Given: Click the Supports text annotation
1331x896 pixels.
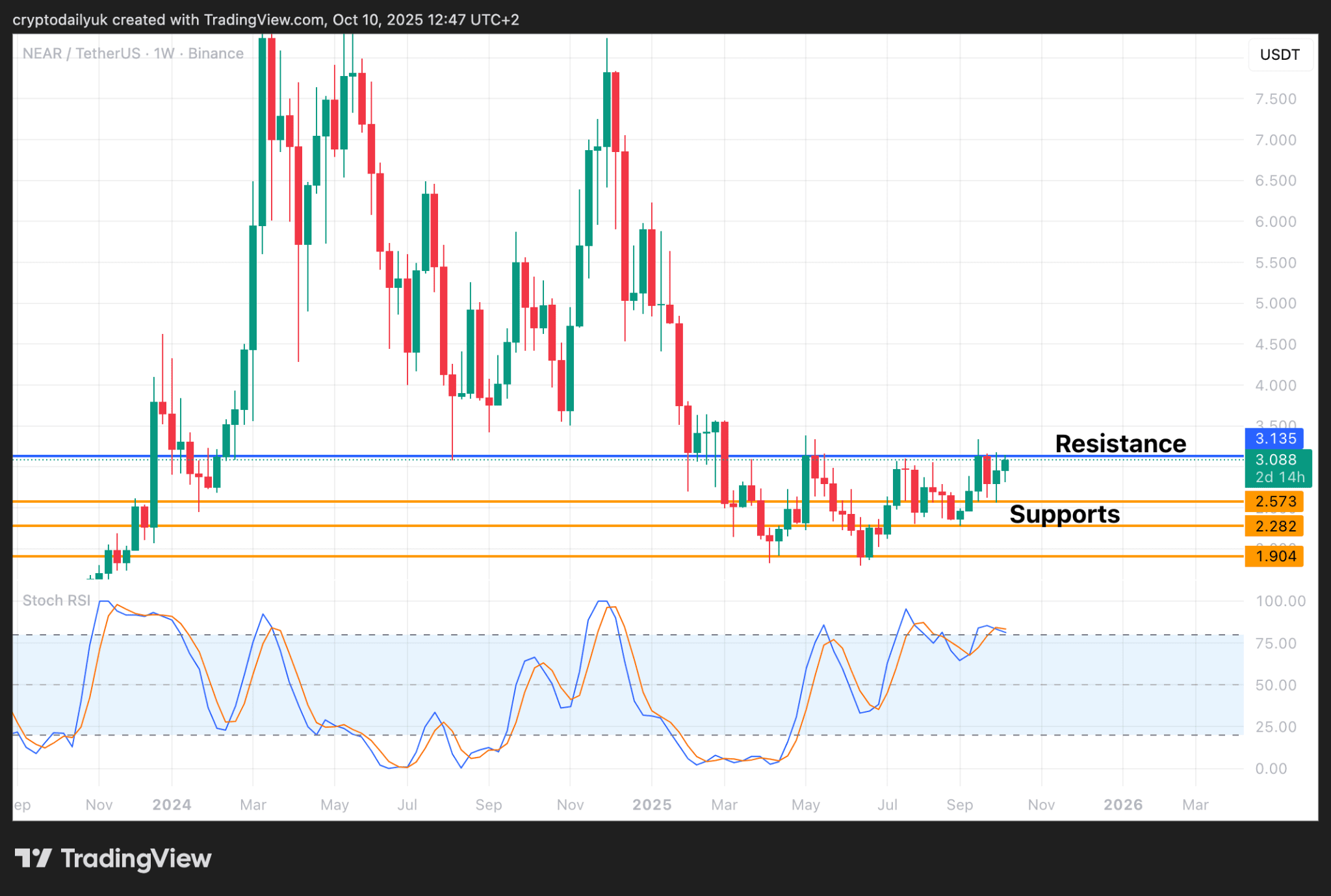Looking at the screenshot, I should click(x=1065, y=514).
